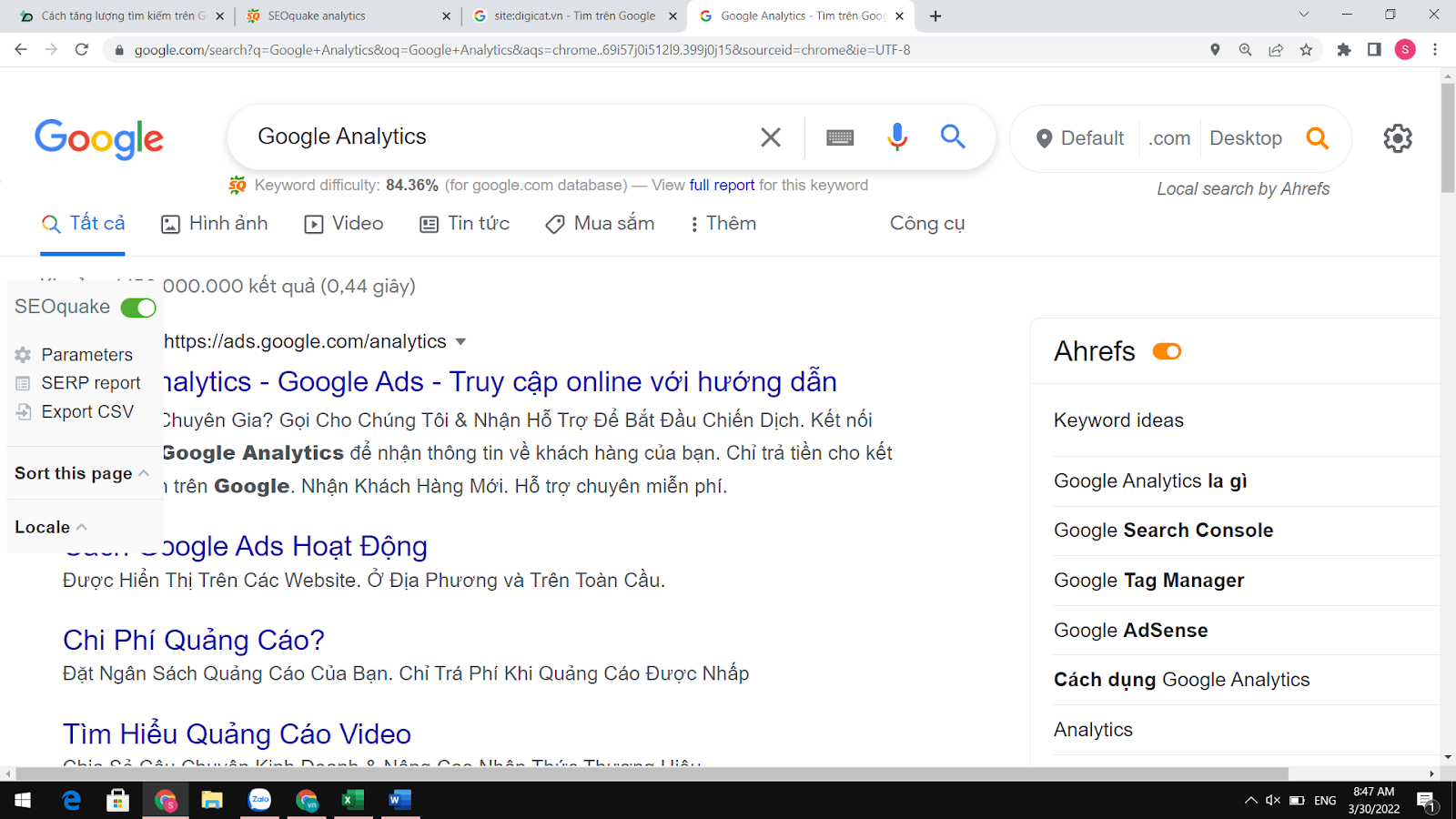Open Chi Phí Quảng Cáo sitelink
The height and width of the screenshot is (819, 1456).
194,641
